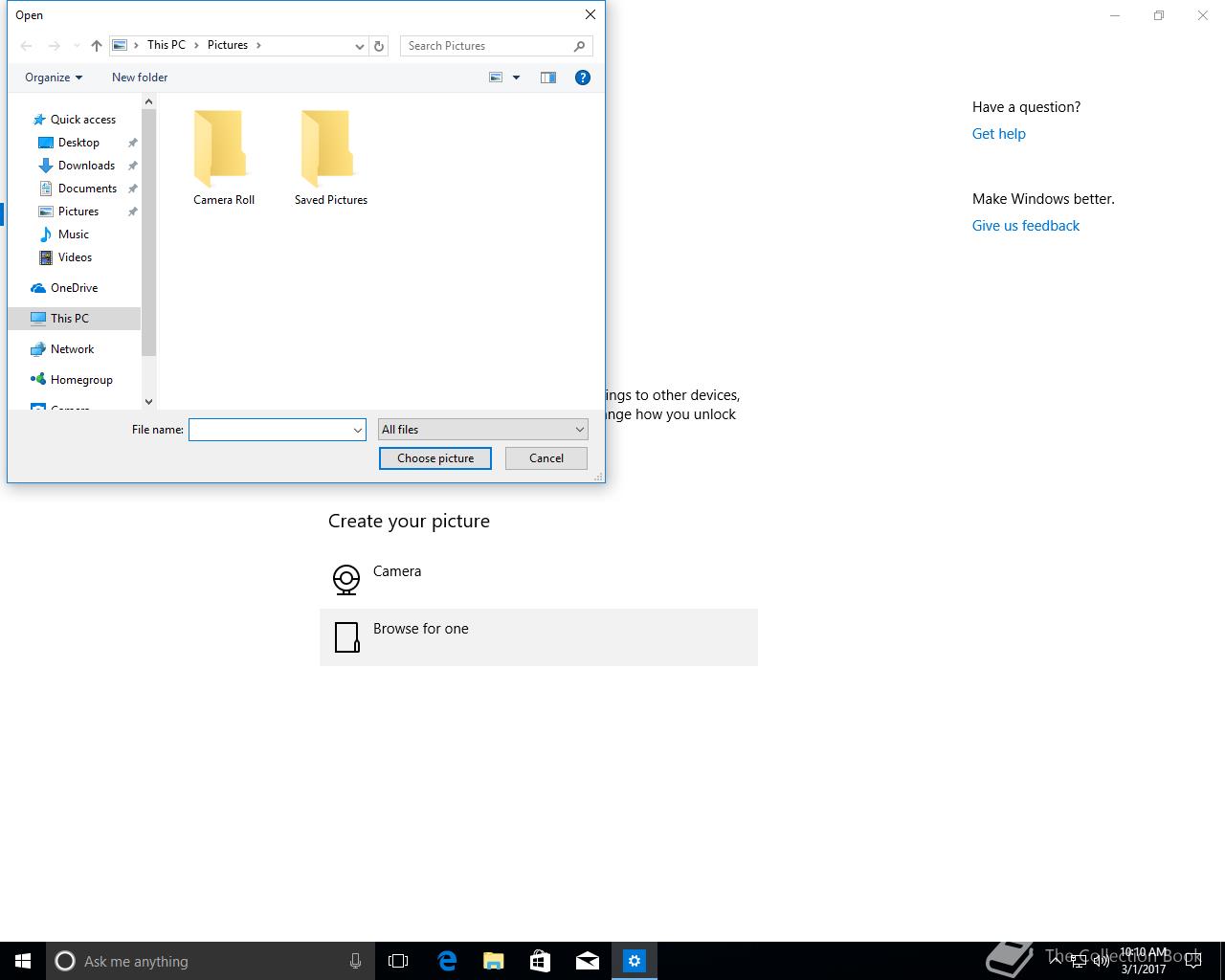The width and height of the screenshot is (1225, 980).
Task: Open the Mail app from taskbar
Action: pyautogui.click(x=588, y=961)
